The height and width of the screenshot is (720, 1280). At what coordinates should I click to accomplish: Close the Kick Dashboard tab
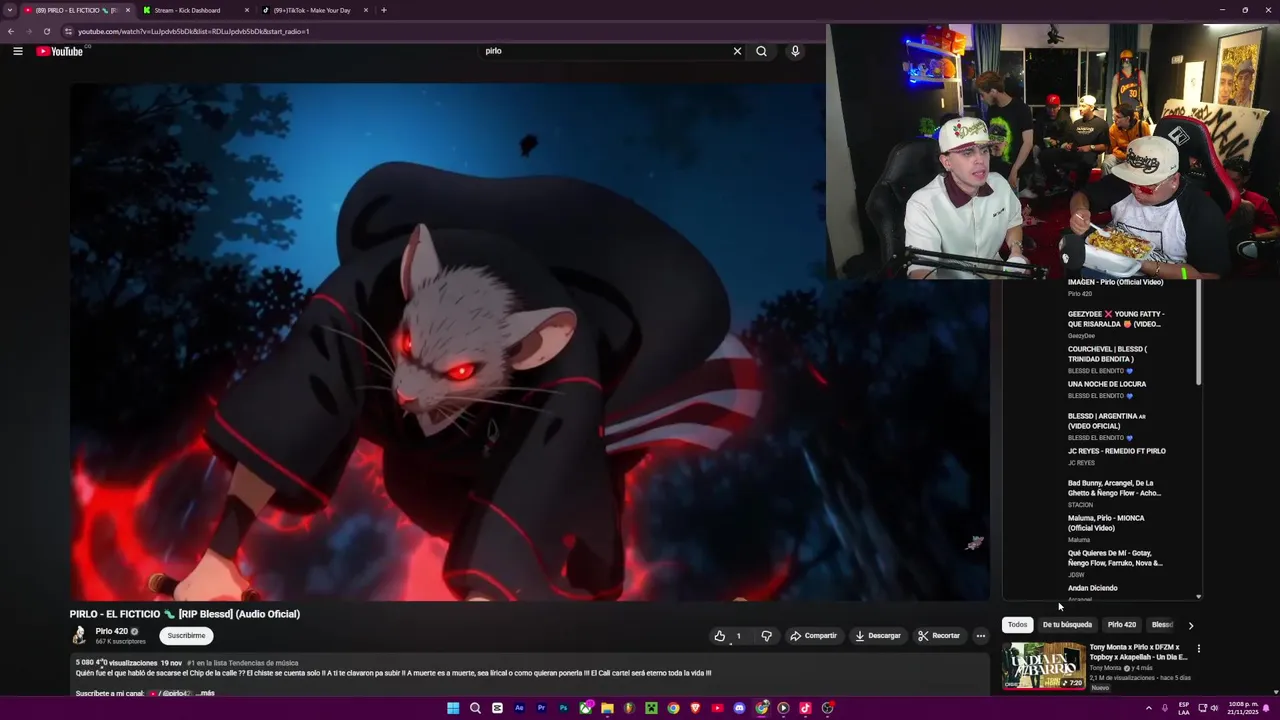coord(247,10)
